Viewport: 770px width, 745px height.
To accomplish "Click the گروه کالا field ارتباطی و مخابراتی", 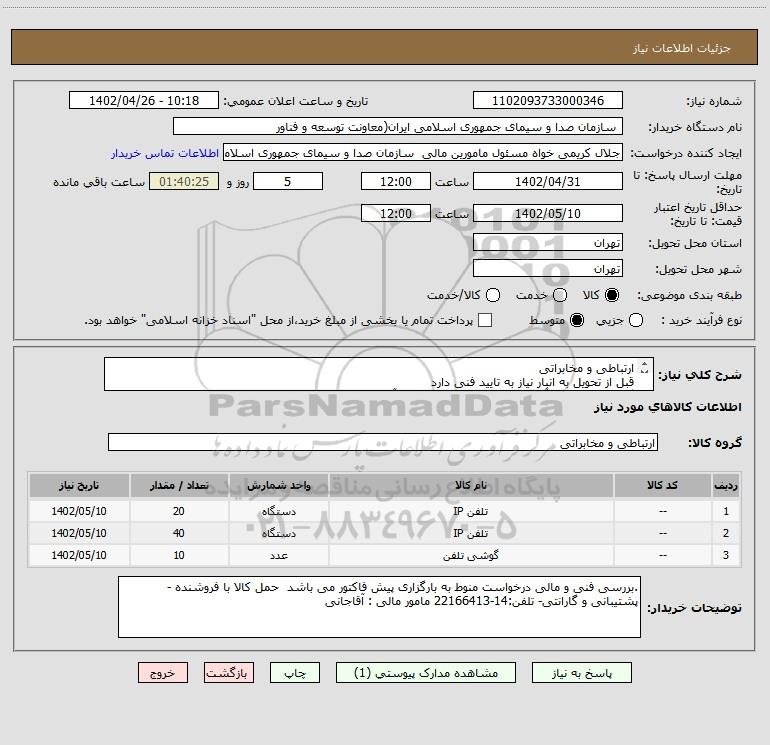I will point(383,442).
